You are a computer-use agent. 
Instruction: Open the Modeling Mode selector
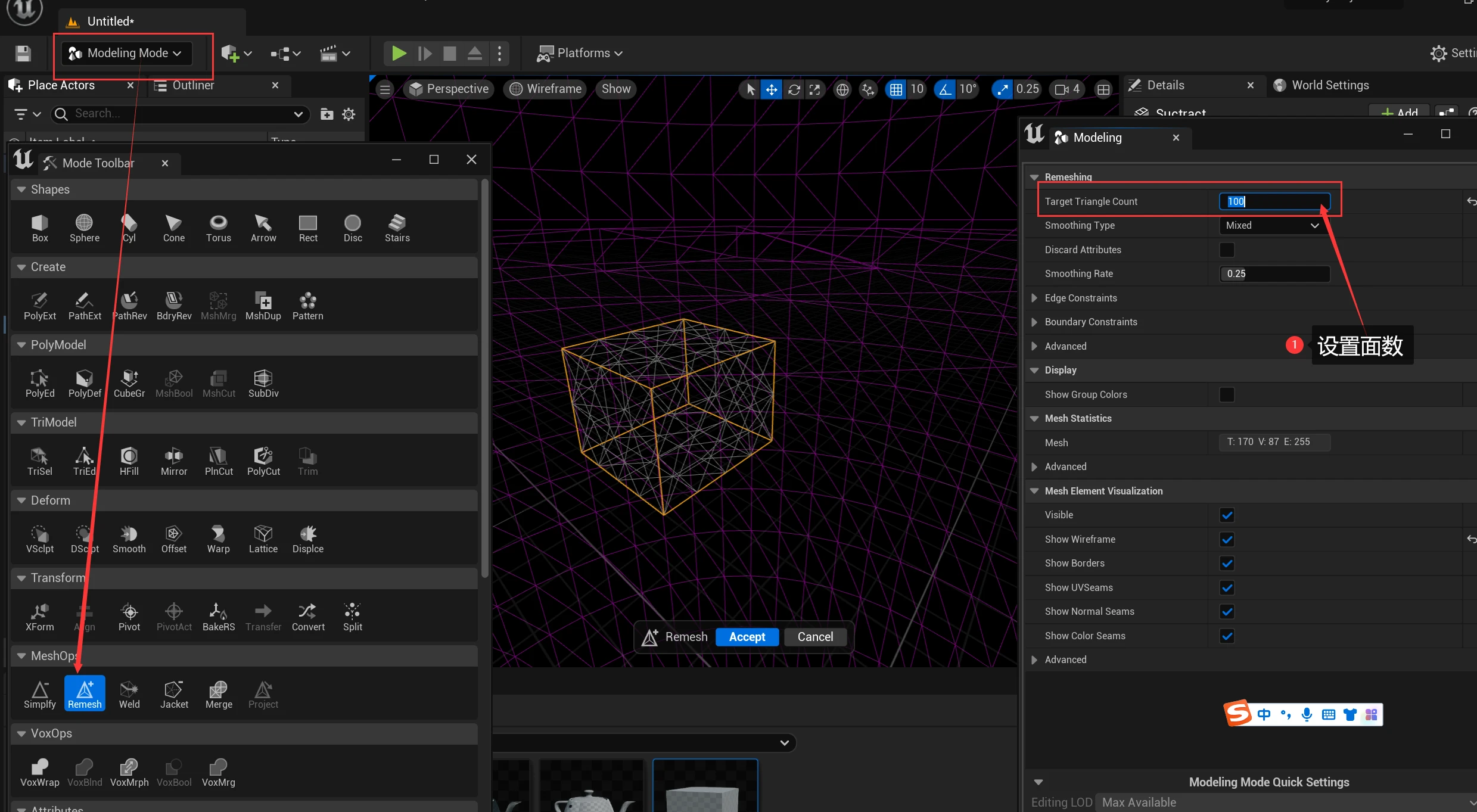(x=124, y=53)
